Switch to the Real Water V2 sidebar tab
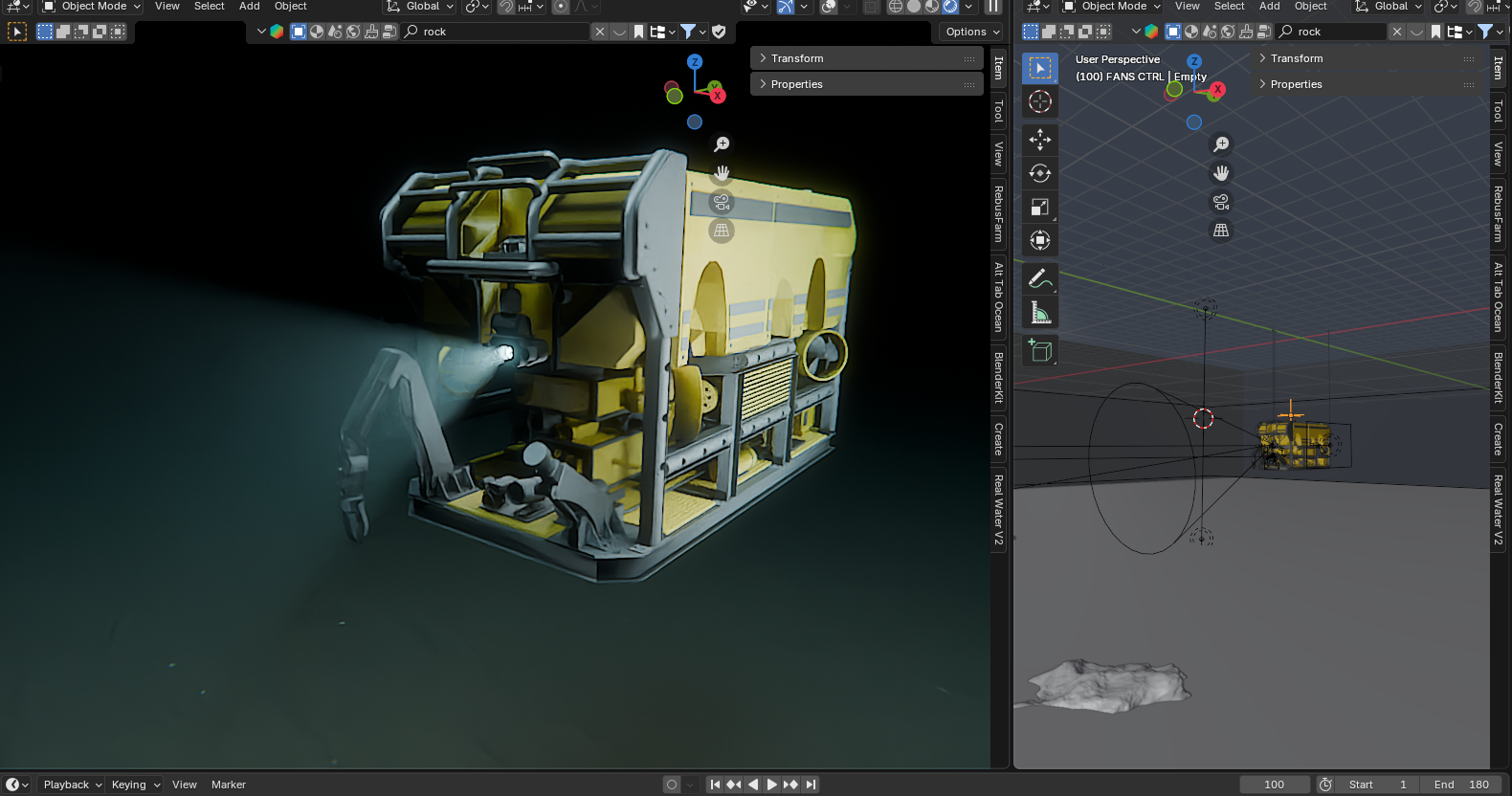The height and width of the screenshot is (796, 1512). click(998, 510)
